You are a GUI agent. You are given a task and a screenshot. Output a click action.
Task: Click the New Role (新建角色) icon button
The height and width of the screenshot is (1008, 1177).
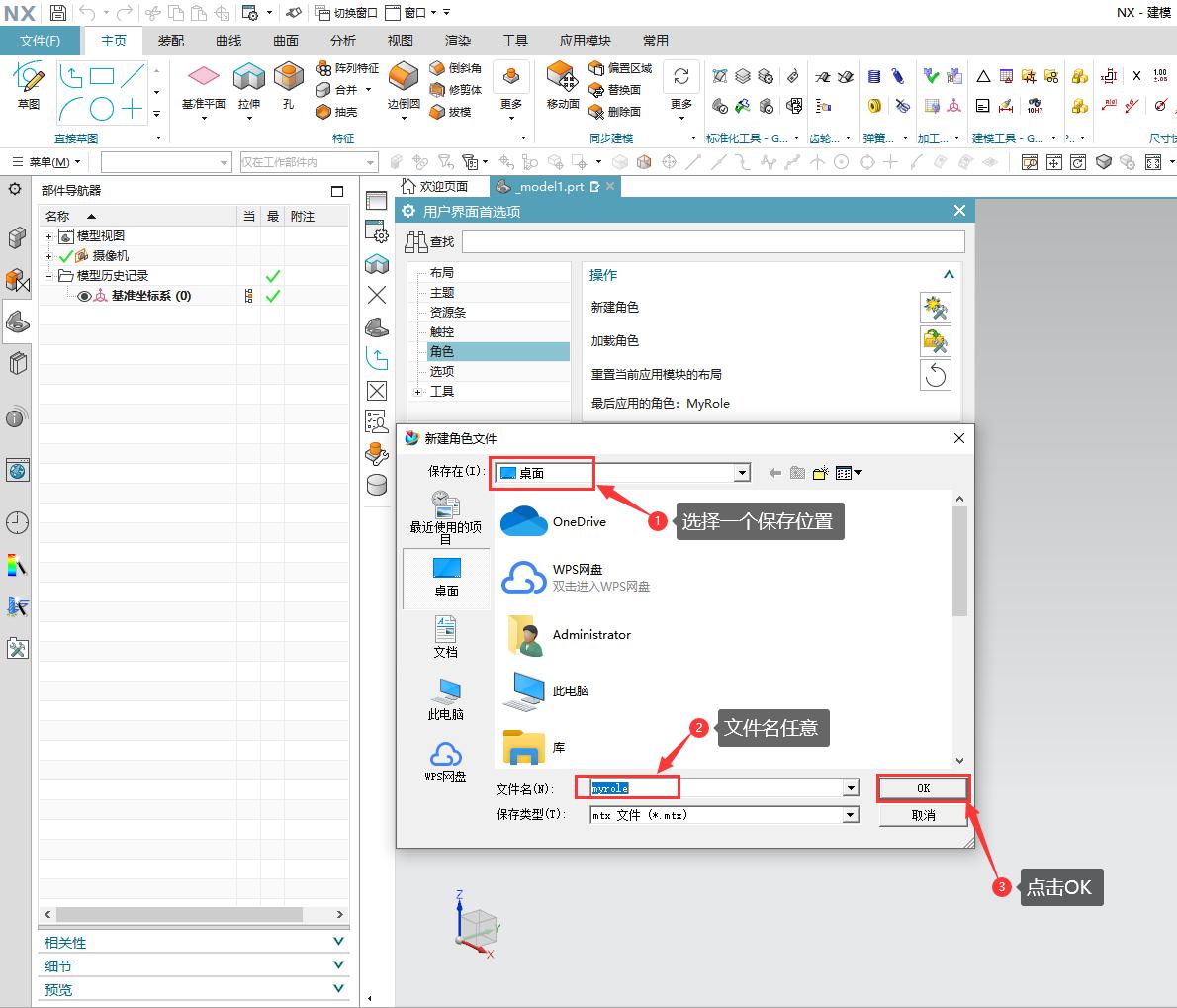click(x=935, y=308)
